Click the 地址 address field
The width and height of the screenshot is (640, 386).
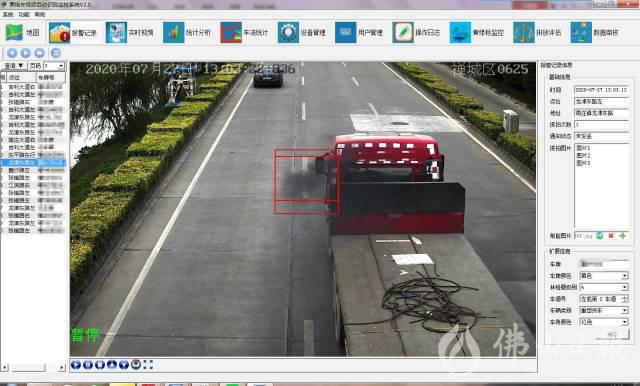tap(601, 113)
